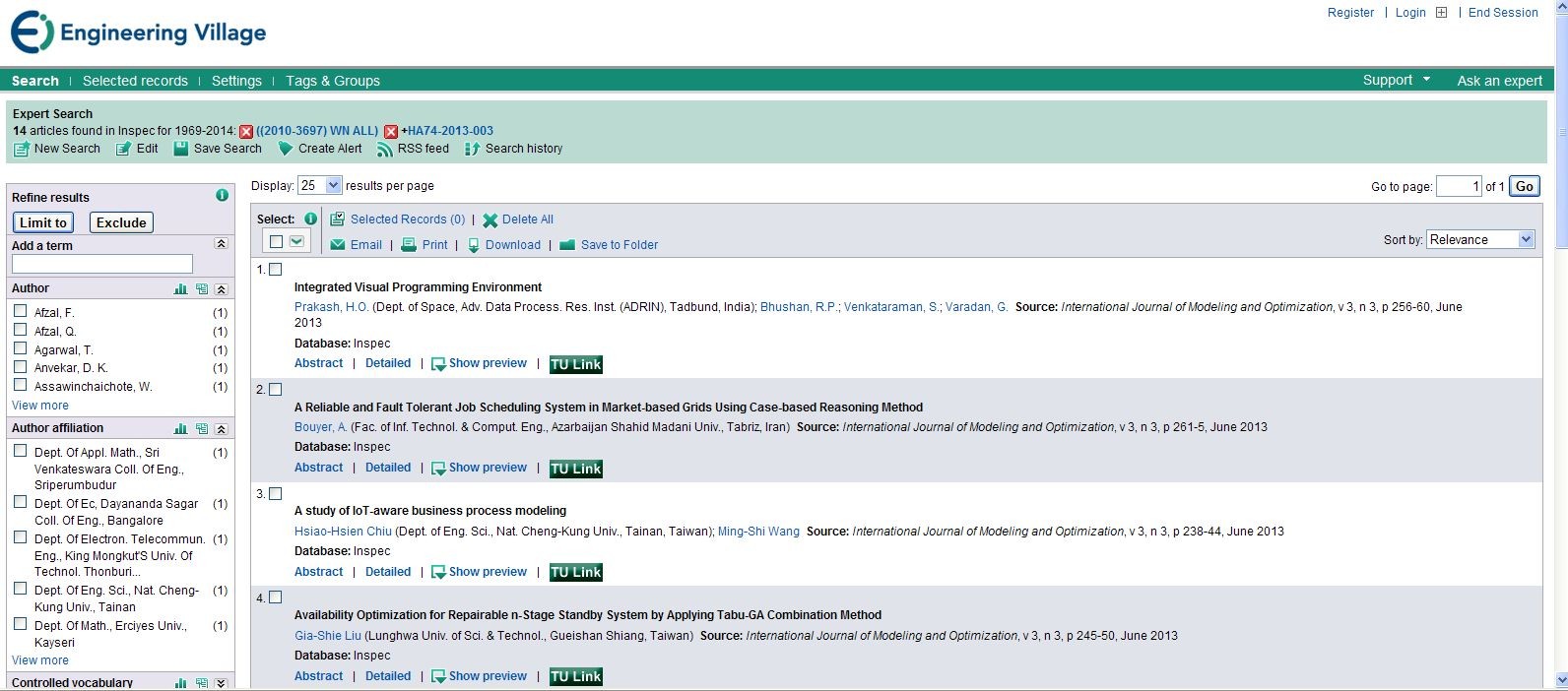Tick the select-all records checkbox
Viewport: 1568px width, 691px height.
[276, 241]
